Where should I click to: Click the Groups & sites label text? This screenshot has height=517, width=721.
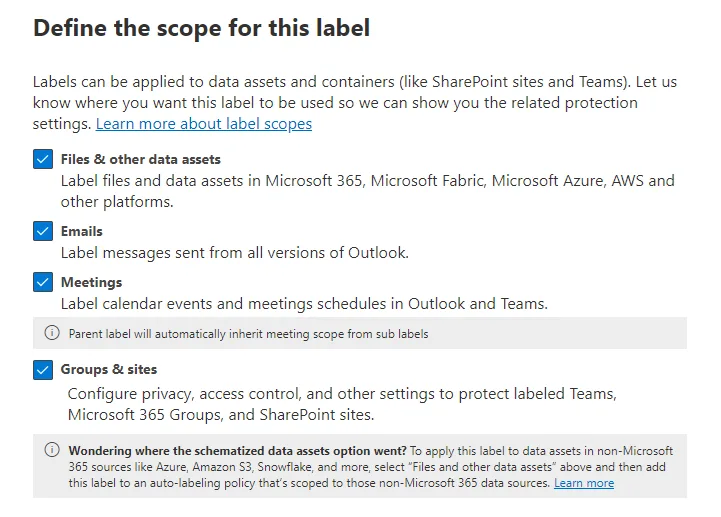pyautogui.click(x=109, y=369)
